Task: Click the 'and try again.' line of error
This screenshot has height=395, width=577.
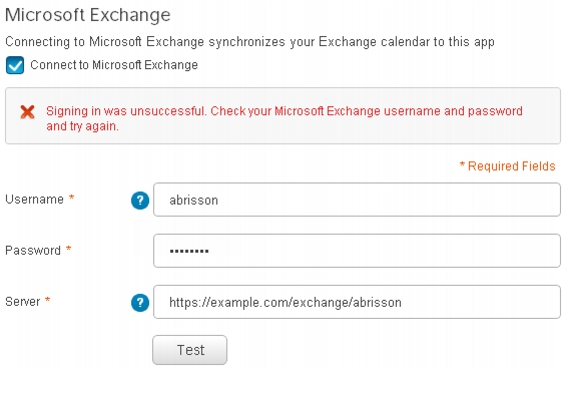Action: click(x=82, y=126)
